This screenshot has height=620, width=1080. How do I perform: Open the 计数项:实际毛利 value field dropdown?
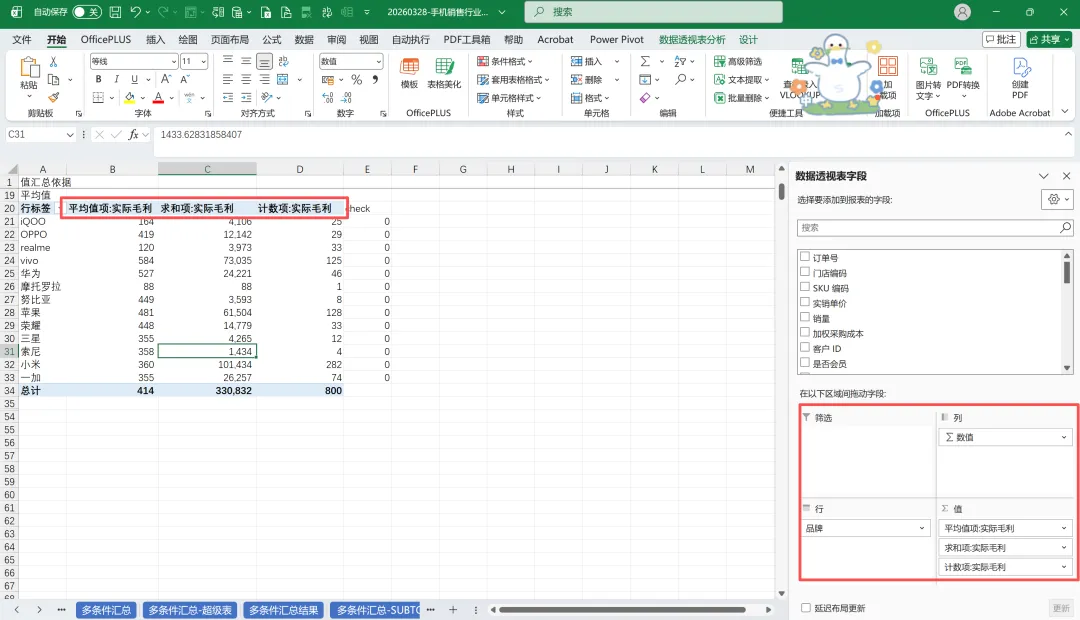click(x=1063, y=567)
